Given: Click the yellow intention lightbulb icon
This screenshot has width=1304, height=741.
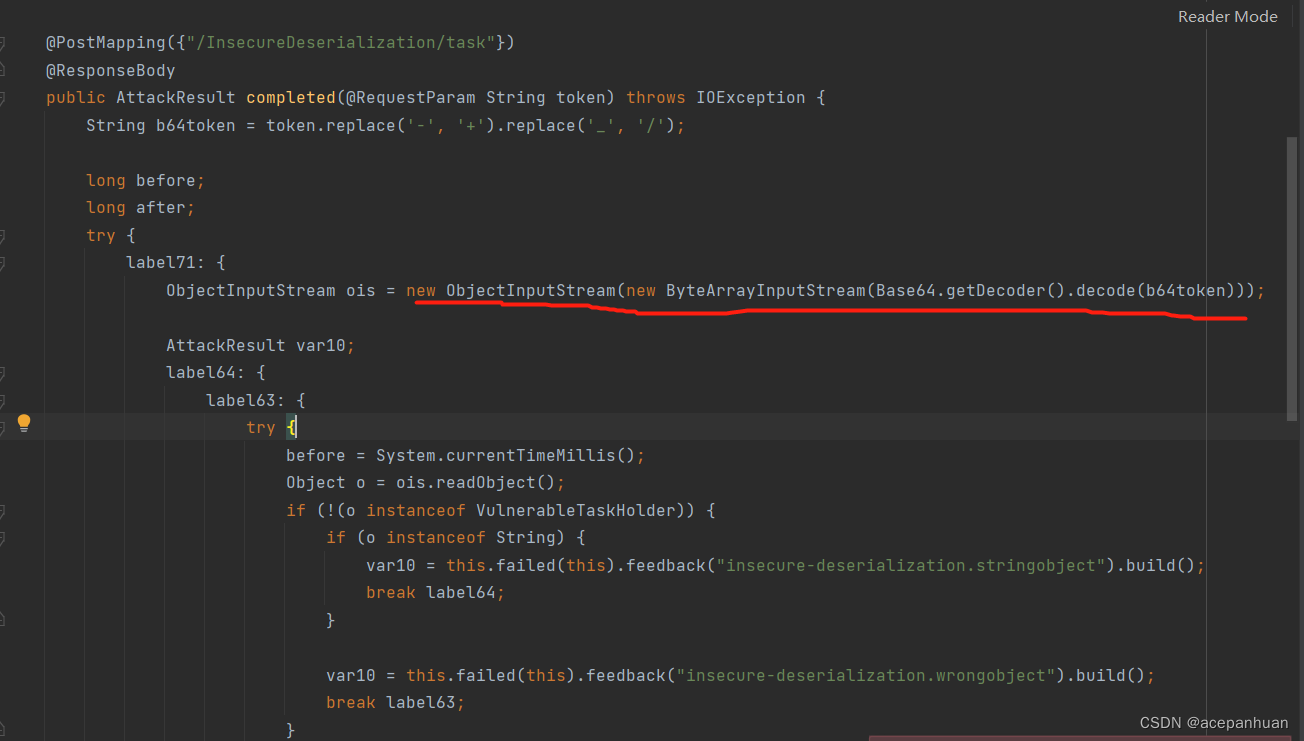Looking at the screenshot, I should [24, 423].
